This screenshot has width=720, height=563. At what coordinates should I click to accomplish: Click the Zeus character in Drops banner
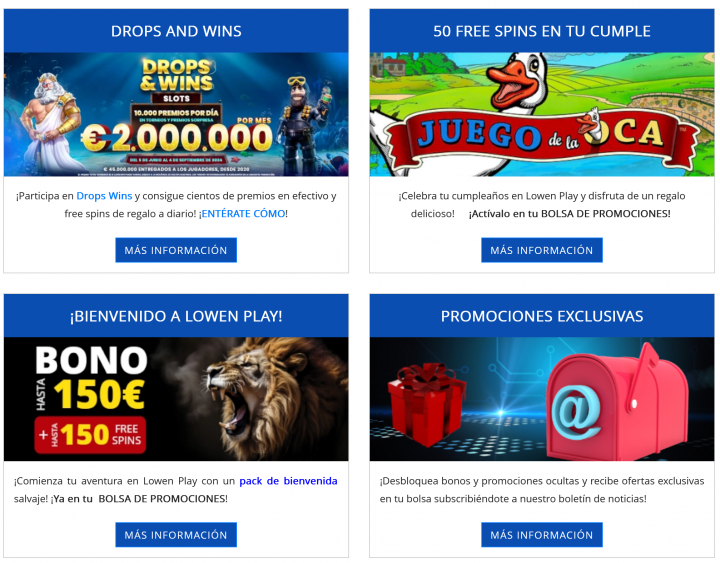click(51, 122)
